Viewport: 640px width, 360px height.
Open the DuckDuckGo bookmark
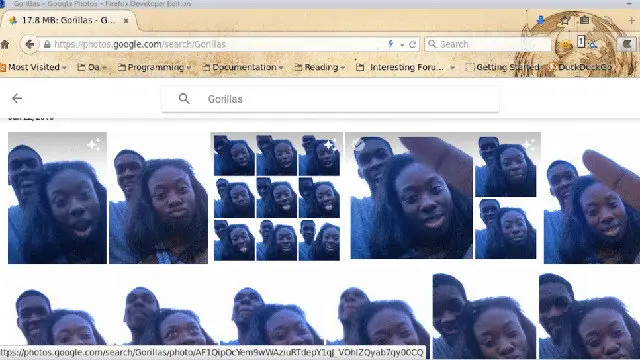pos(580,67)
